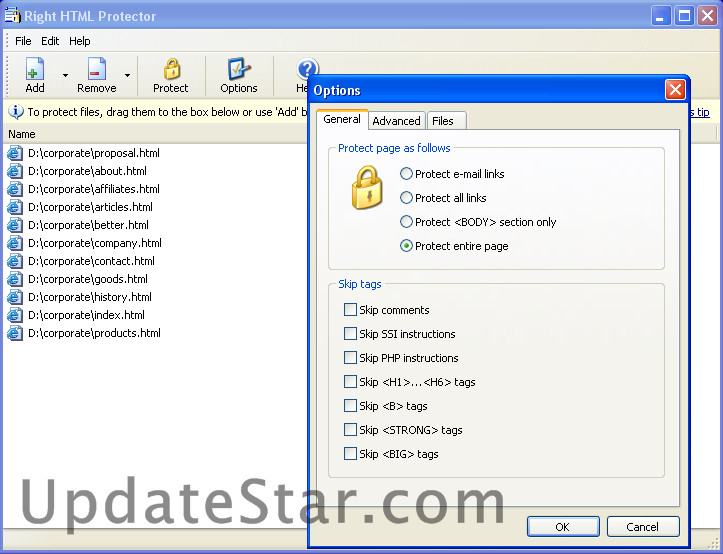Open the File menu
Screen dimensions: 723x554
click(23, 41)
